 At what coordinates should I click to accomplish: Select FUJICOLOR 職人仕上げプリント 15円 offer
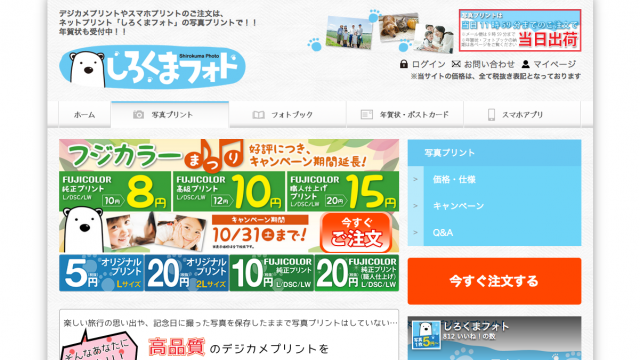point(343,191)
